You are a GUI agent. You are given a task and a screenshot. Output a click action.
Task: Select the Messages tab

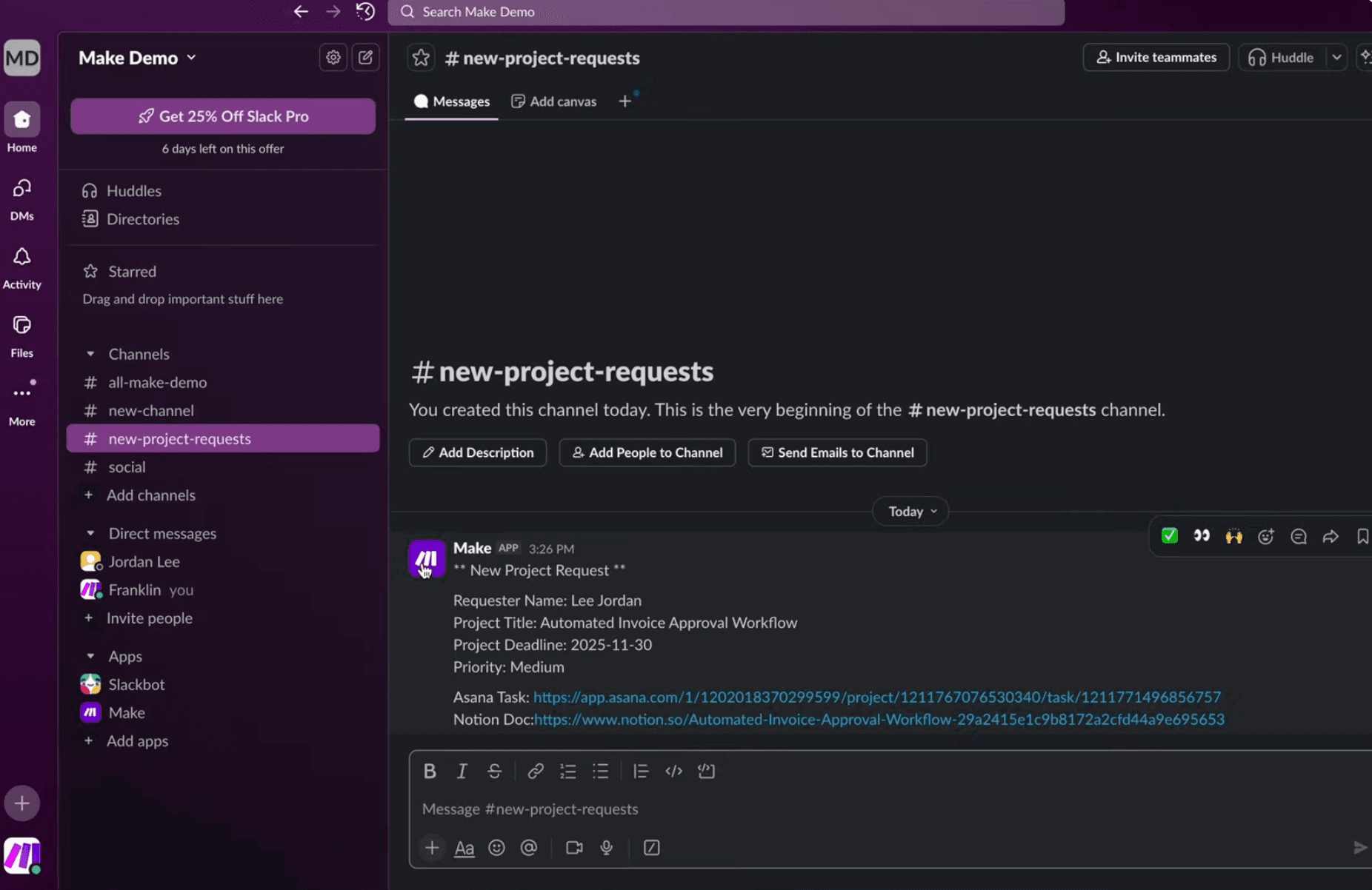pos(452,101)
